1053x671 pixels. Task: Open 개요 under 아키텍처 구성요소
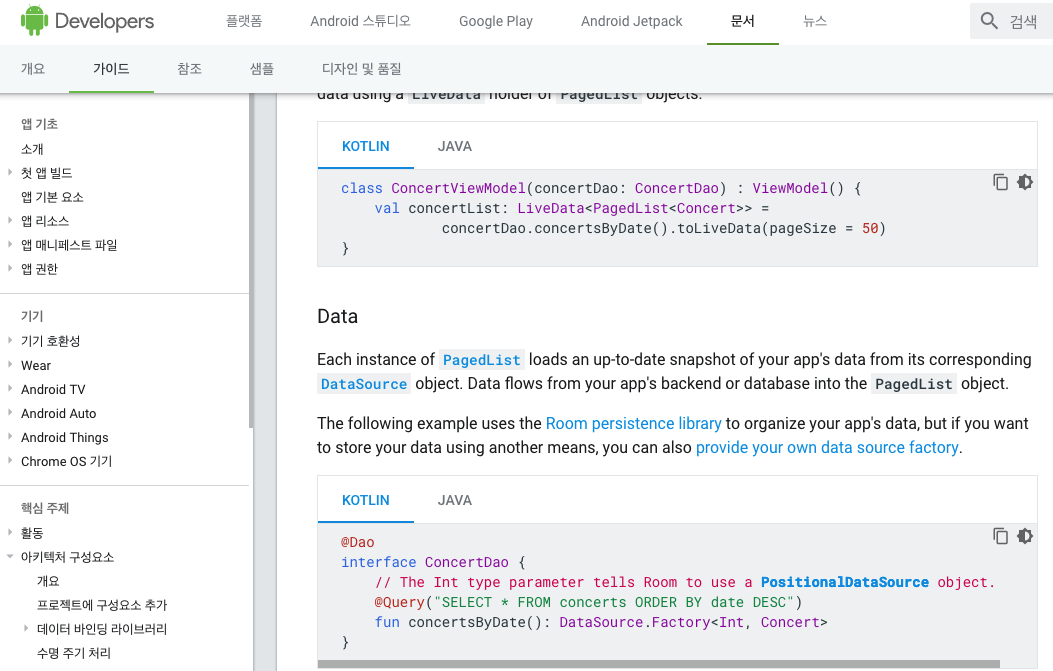[x=48, y=580]
